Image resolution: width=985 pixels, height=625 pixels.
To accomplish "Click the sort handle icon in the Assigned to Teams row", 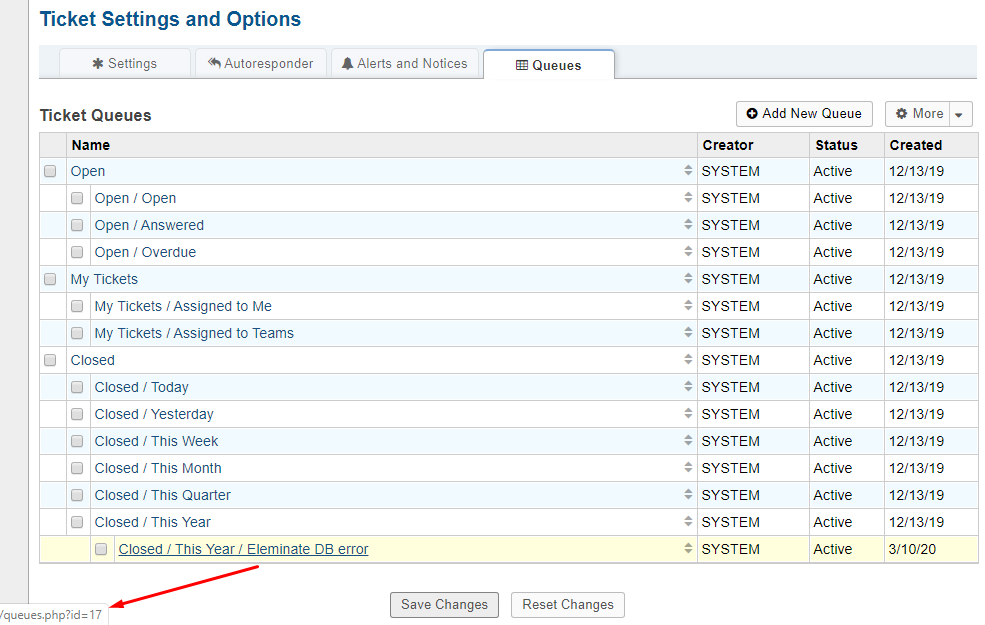I will (688, 332).
